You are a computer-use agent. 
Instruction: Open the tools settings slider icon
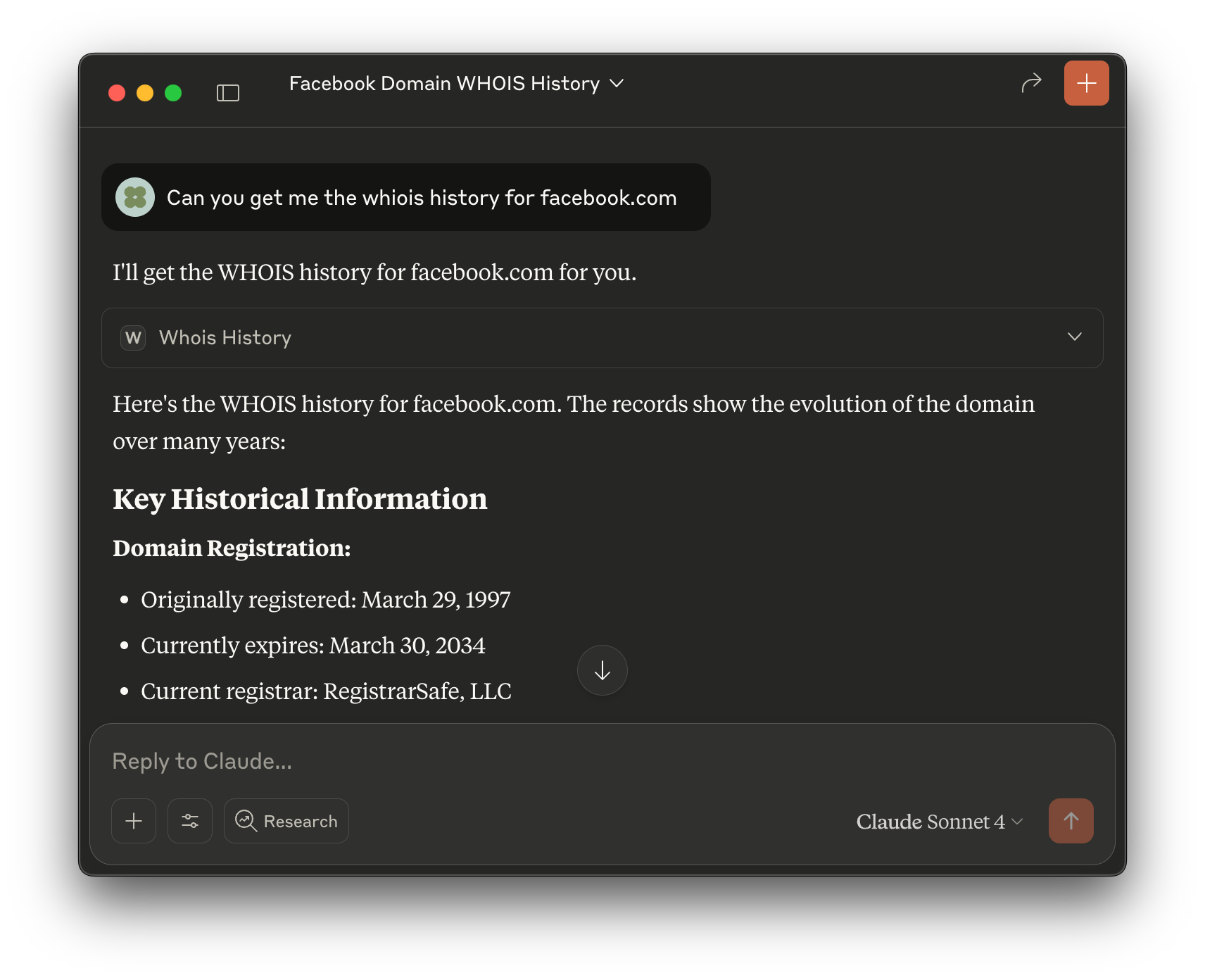click(189, 821)
